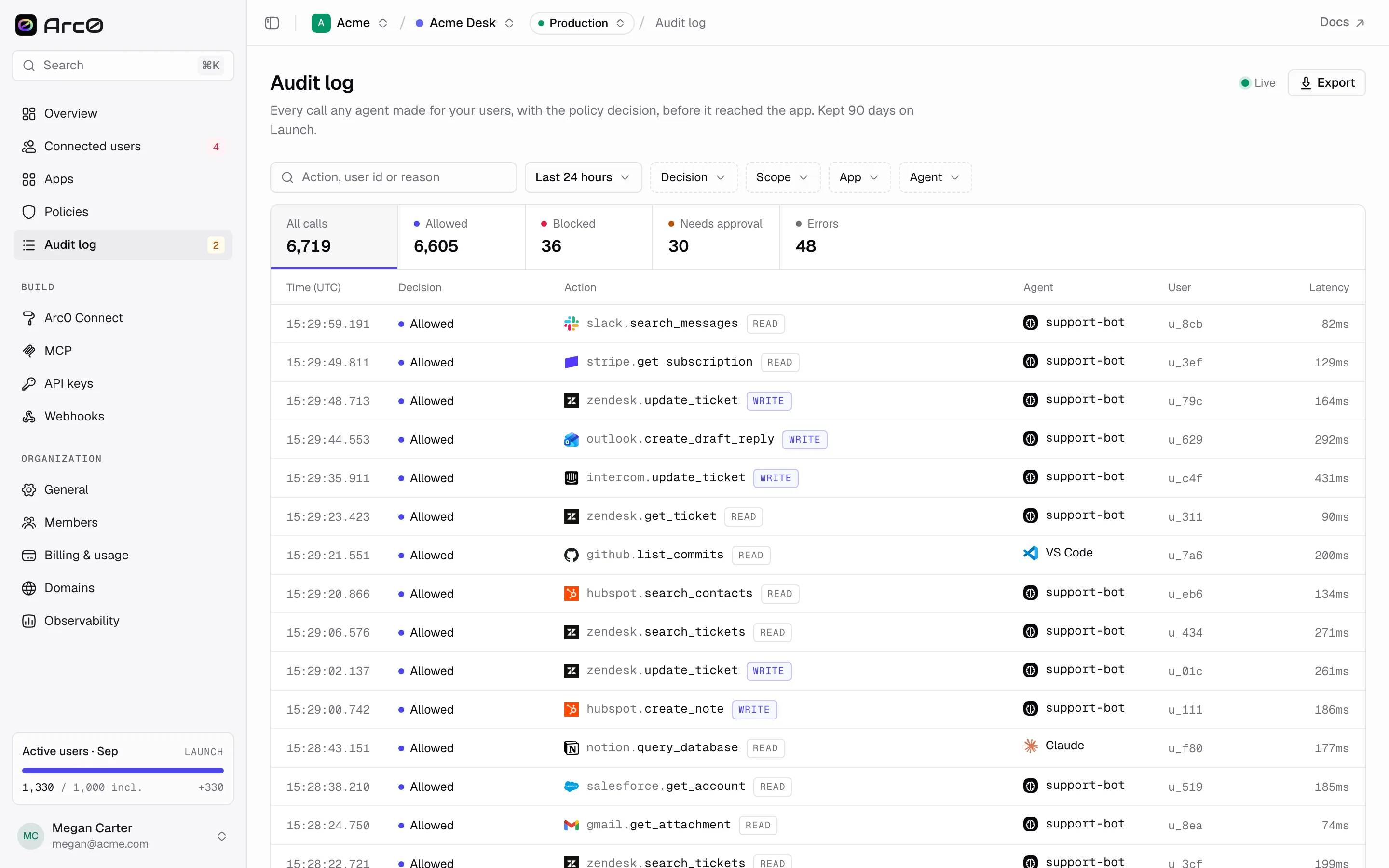The image size is (1389, 868).
Task: Open the Policies page
Action: [x=123, y=212]
